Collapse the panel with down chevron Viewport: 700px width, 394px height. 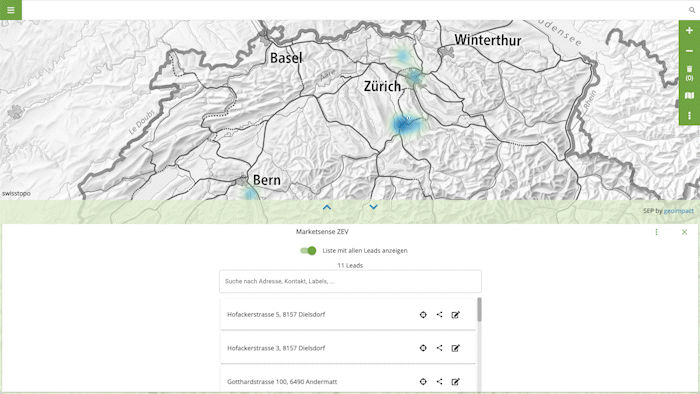tap(373, 207)
